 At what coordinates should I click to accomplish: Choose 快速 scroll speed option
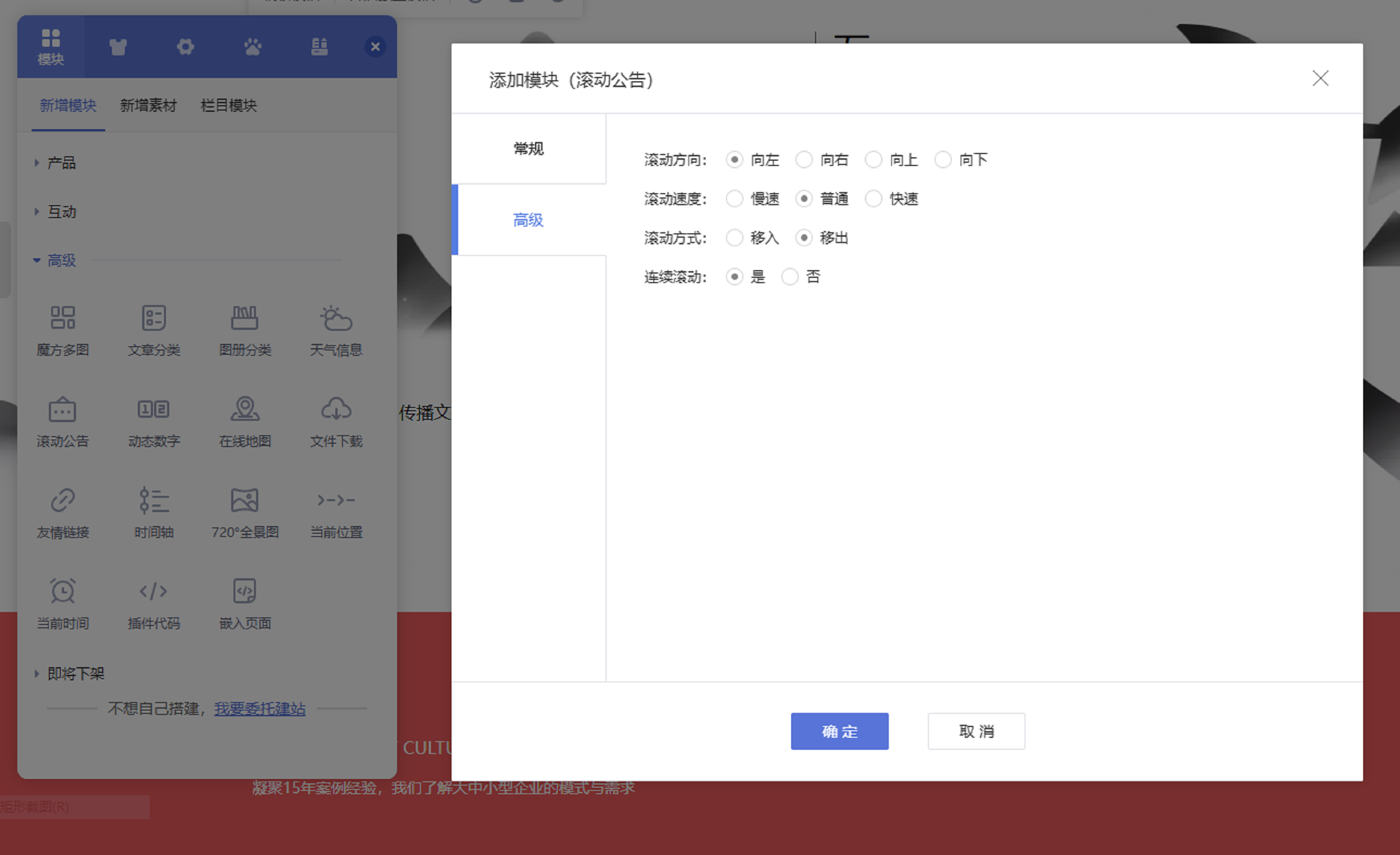click(x=873, y=199)
